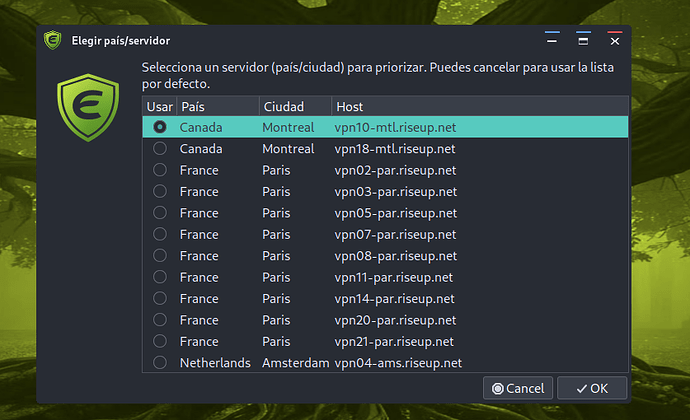Enable radio button for vpn05-par.riseup.net
Screen dimensions: 690x420
click(160, 213)
